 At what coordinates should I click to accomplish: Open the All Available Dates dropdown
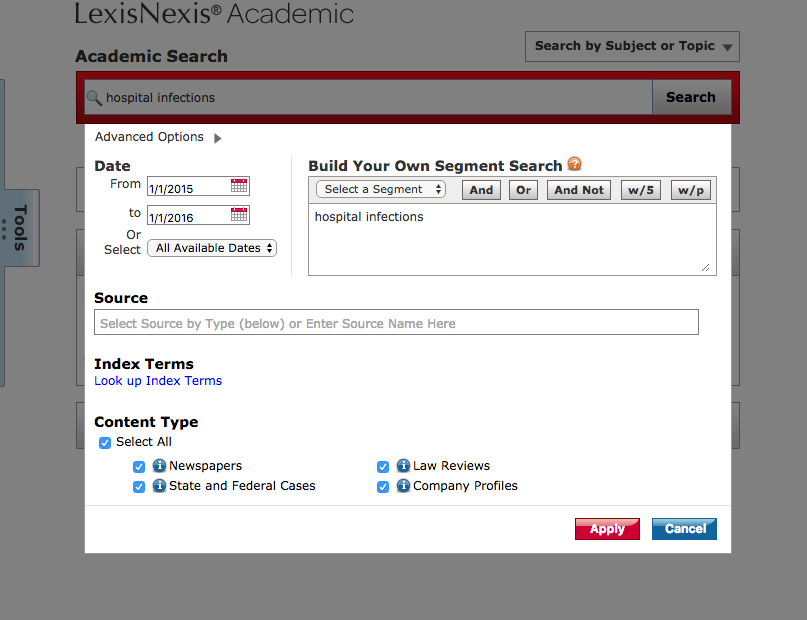212,248
